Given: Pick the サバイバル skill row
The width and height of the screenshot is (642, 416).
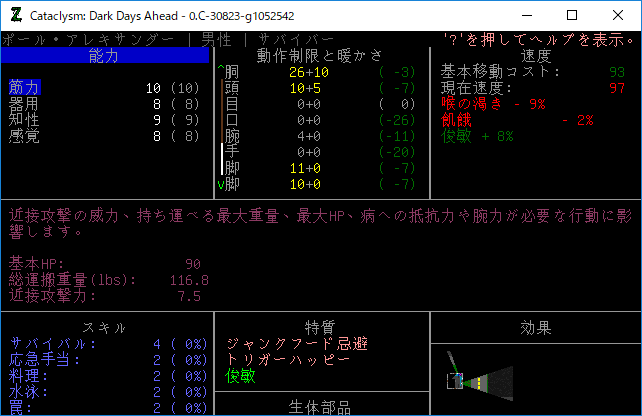Looking at the screenshot, I should pos(49,343).
